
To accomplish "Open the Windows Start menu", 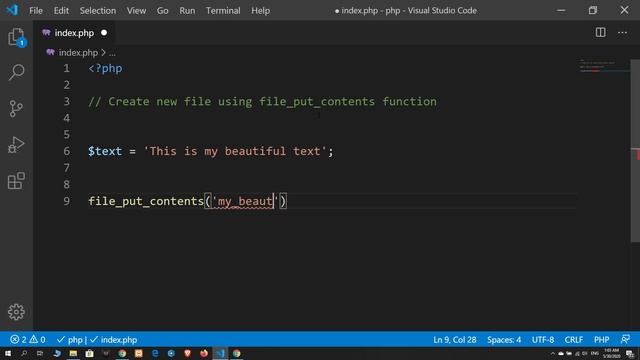I will tap(8, 353).
